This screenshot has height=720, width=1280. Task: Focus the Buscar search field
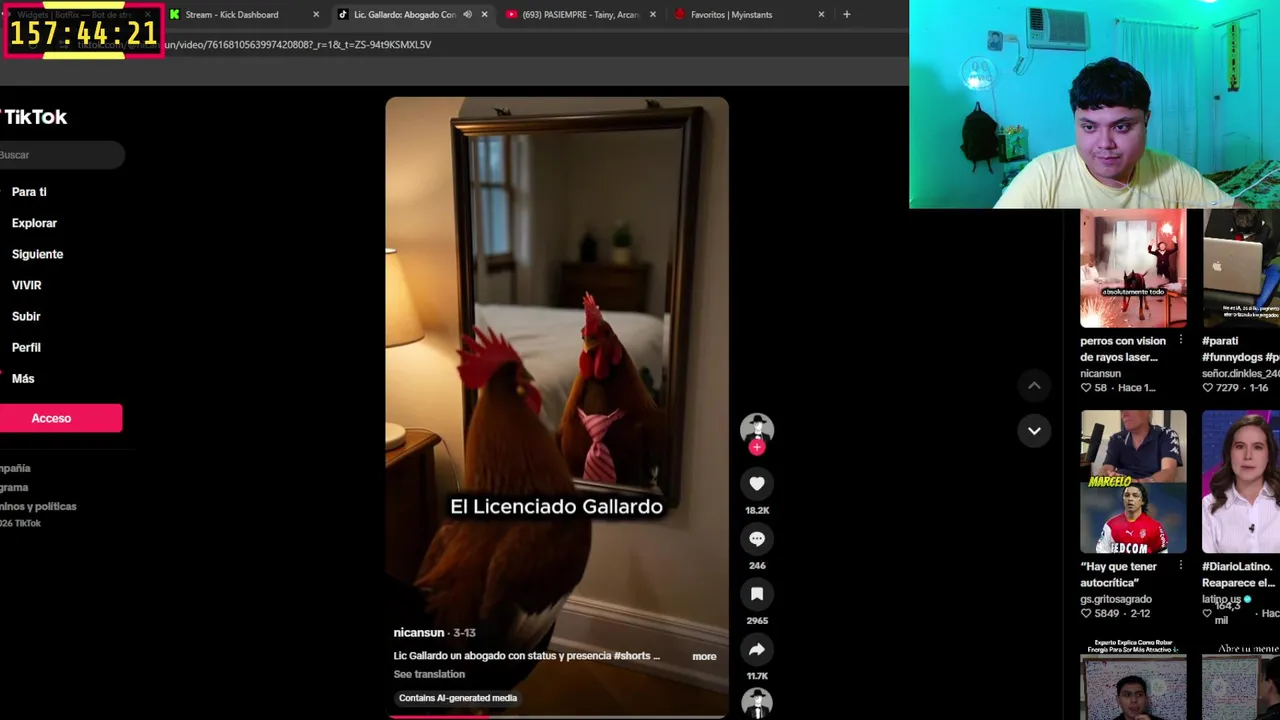(x=62, y=155)
